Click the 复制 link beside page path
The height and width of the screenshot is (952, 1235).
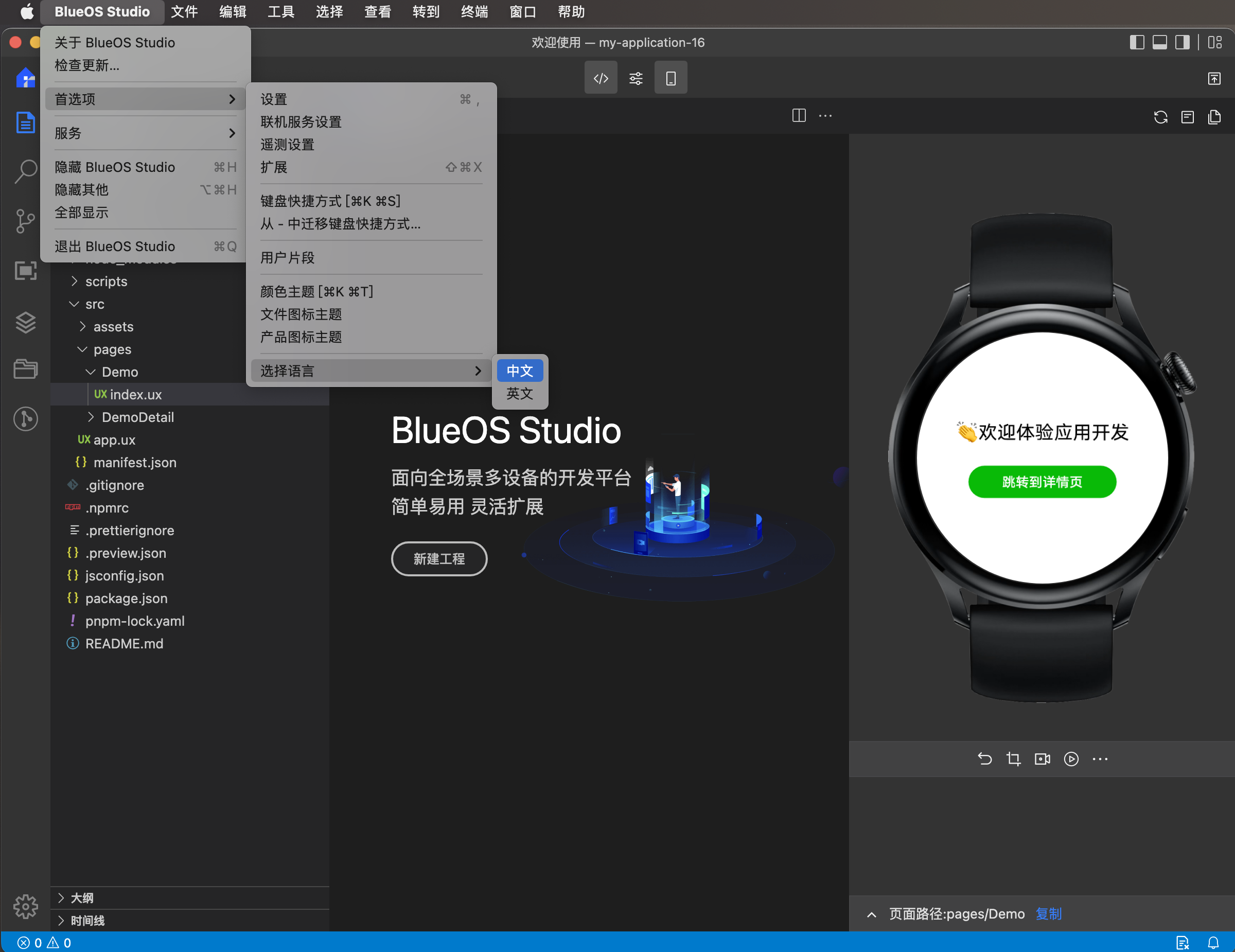coord(1048,914)
